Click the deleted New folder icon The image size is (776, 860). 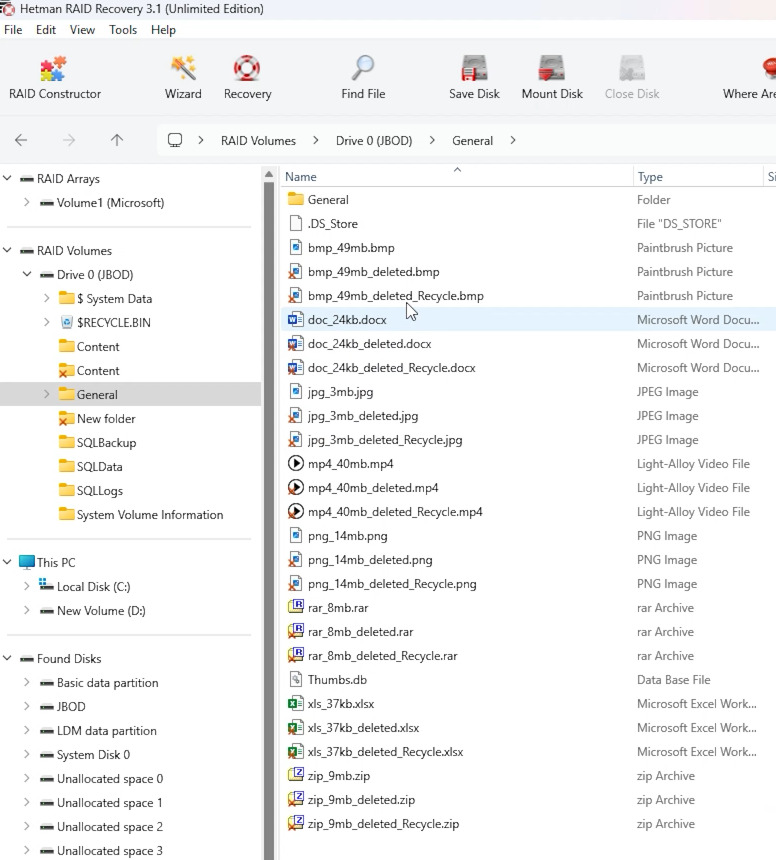[x=66, y=418]
